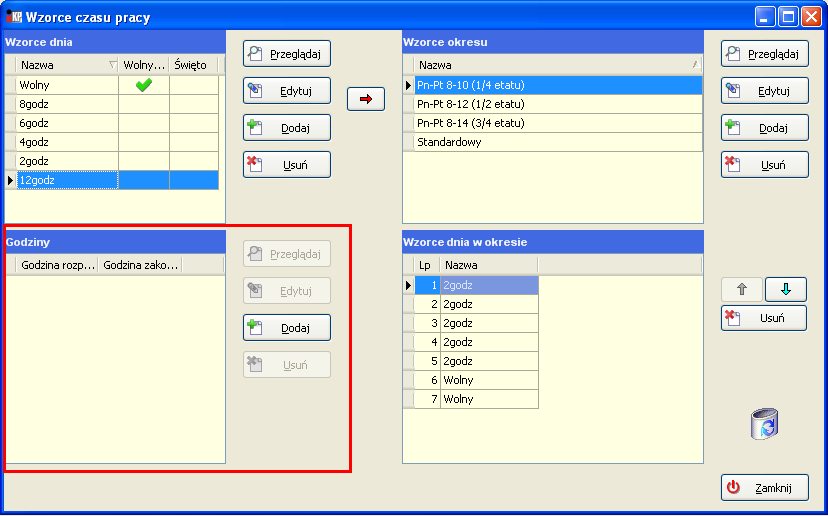Click Godzina rozp... column header
The image size is (828, 516).
58,265
